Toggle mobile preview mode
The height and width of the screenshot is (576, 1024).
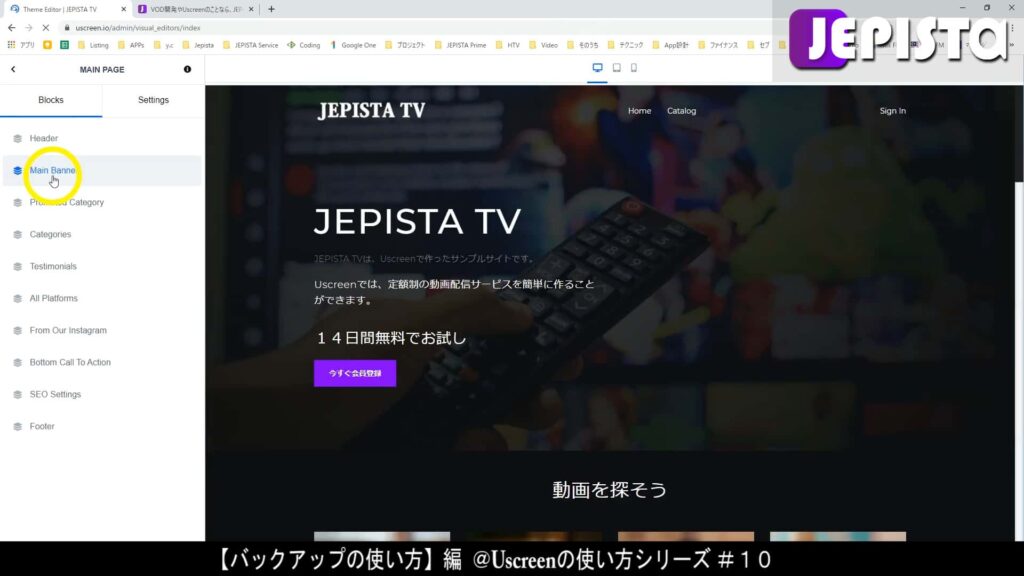click(x=634, y=67)
